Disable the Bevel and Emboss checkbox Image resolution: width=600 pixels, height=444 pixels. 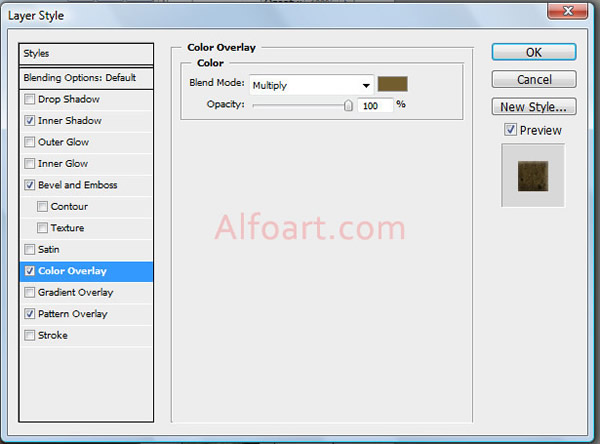pos(30,185)
